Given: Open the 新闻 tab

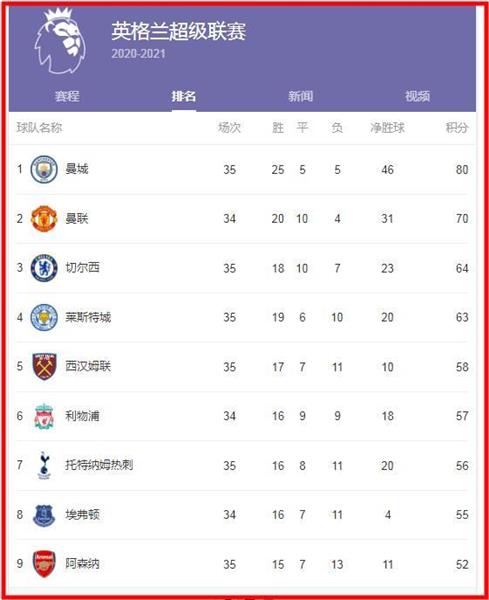Looking at the screenshot, I should coord(300,96).
